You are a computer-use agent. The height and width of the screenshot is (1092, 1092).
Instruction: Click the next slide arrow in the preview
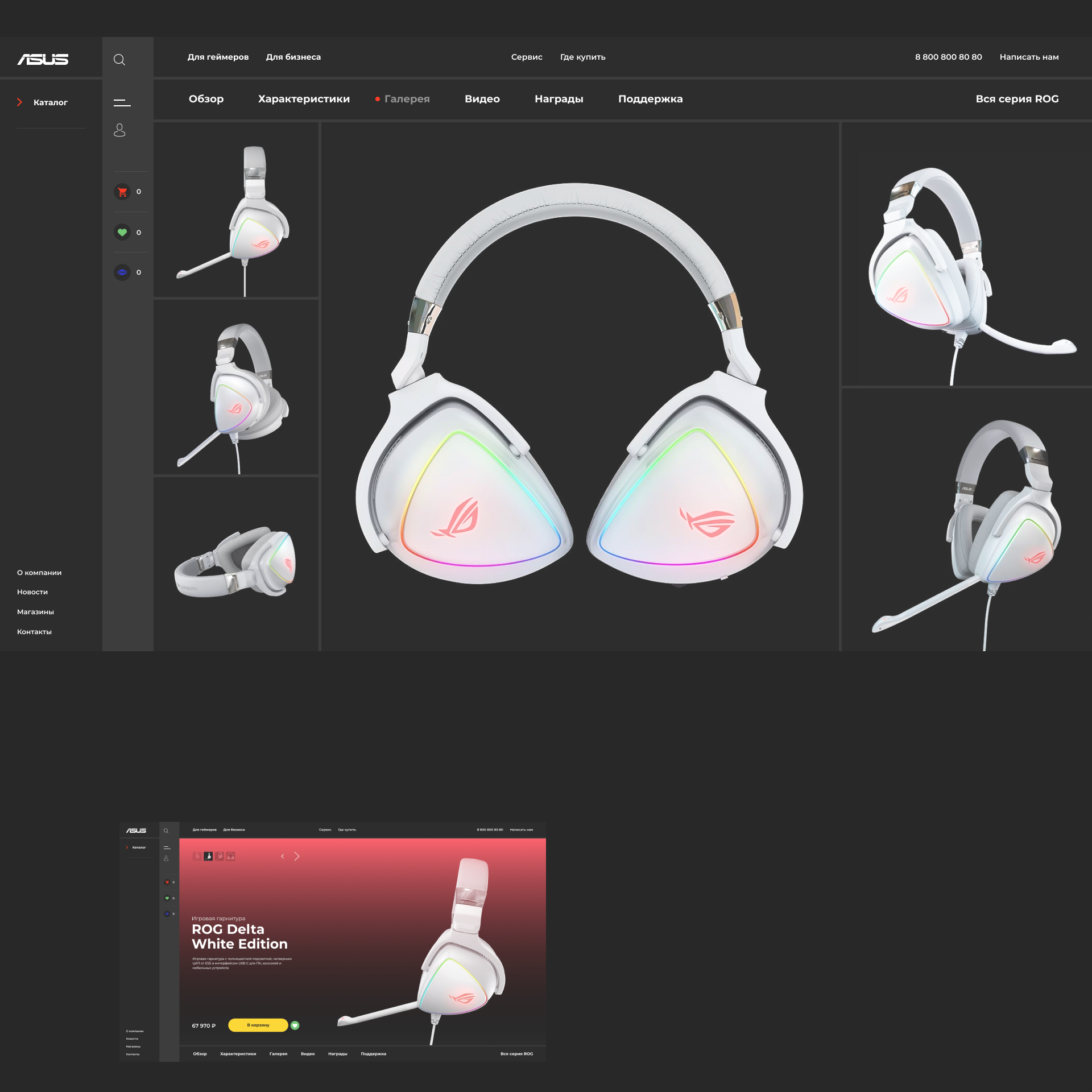pos(297,856)
